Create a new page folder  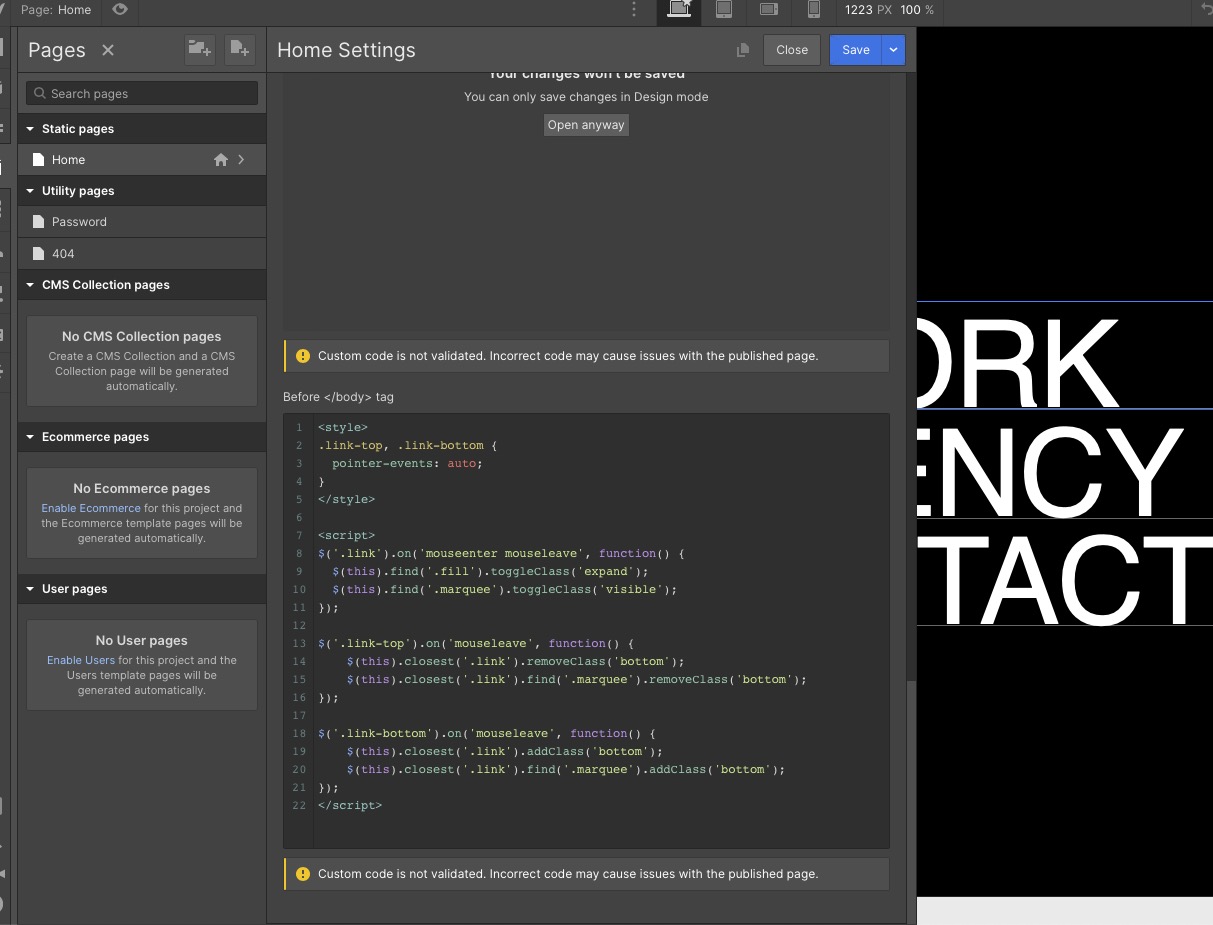click(200, 49)
